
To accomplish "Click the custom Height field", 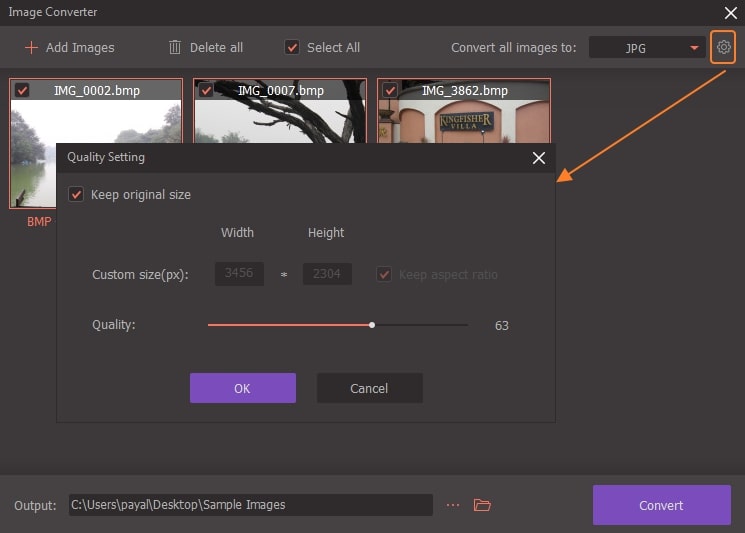I will tap(327, 274).
